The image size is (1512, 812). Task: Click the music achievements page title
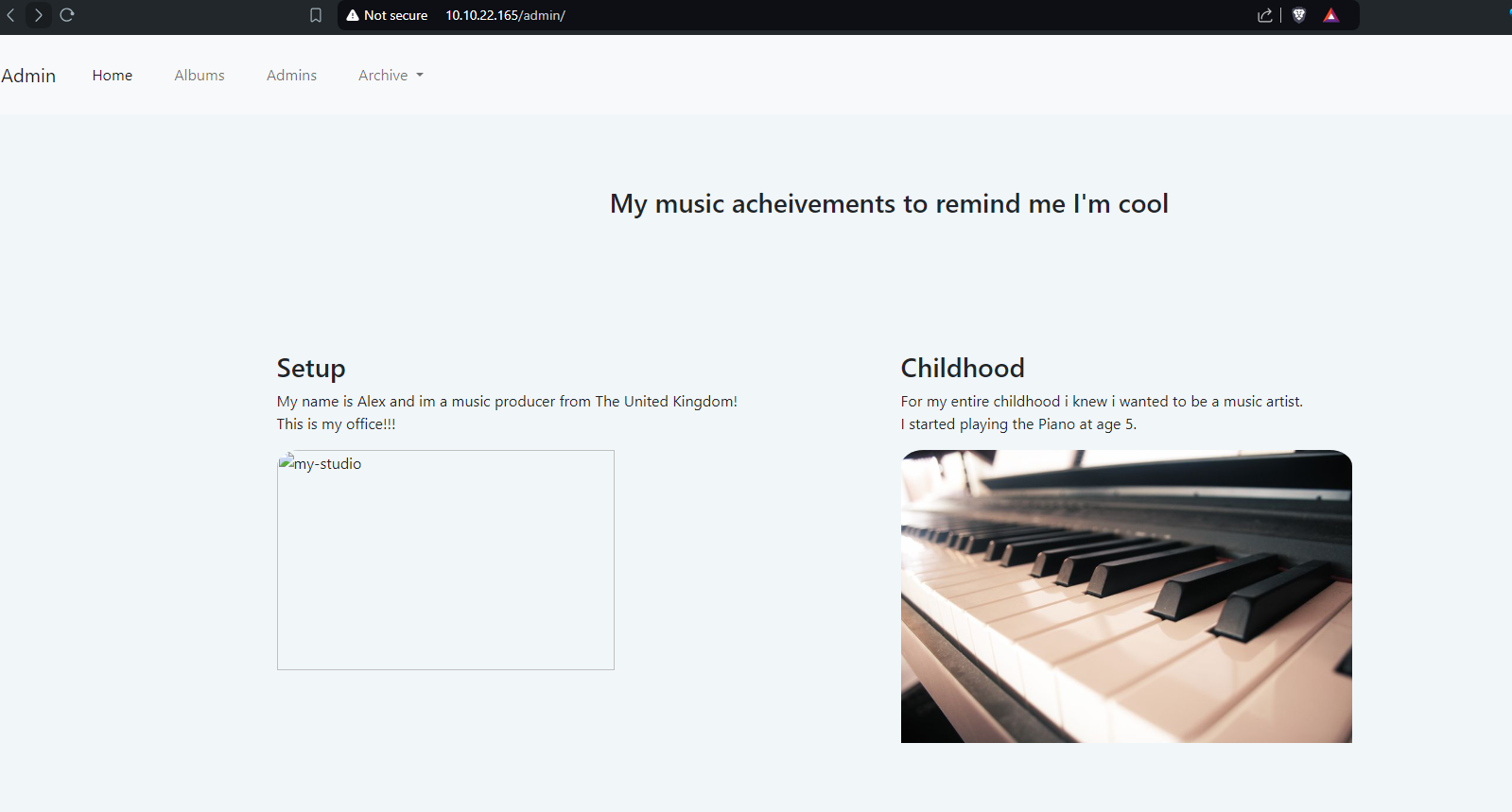(x=889, y=204)
